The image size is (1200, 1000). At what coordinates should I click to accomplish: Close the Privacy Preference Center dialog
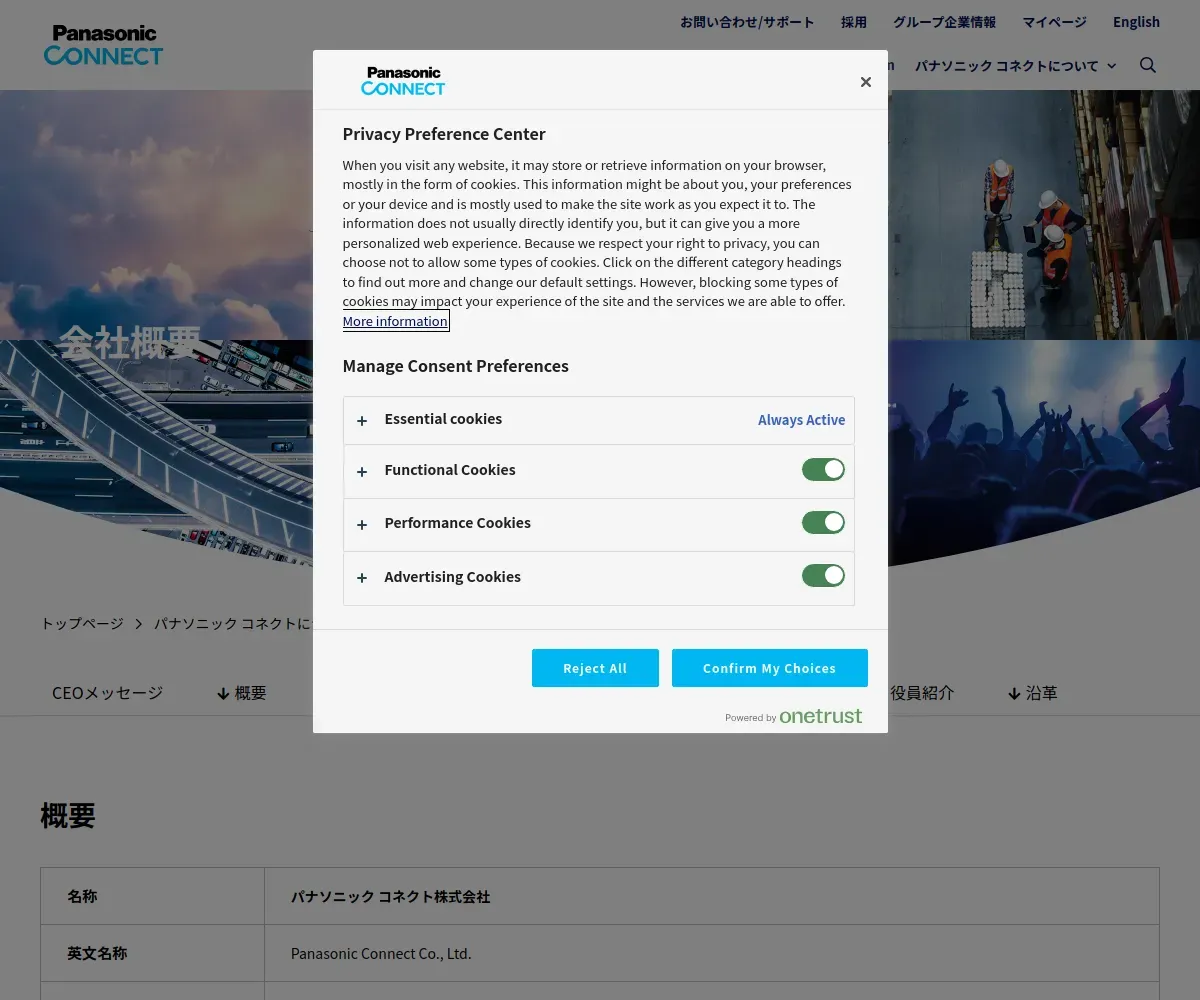[x=866, y=82]
